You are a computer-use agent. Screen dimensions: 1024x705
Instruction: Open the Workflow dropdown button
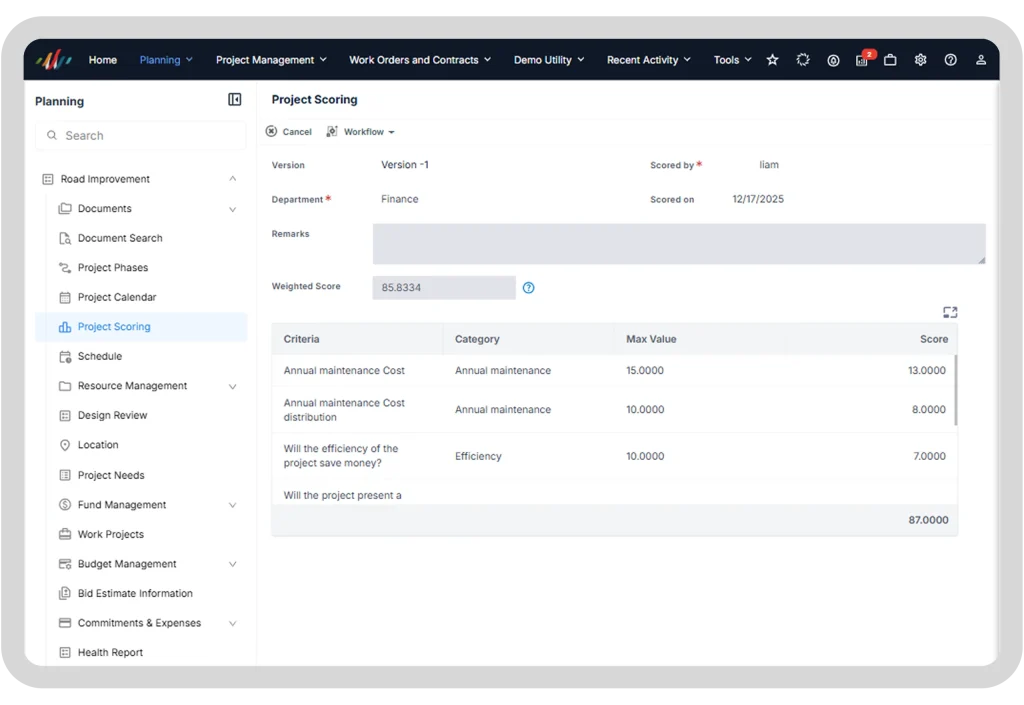(361, 132)
